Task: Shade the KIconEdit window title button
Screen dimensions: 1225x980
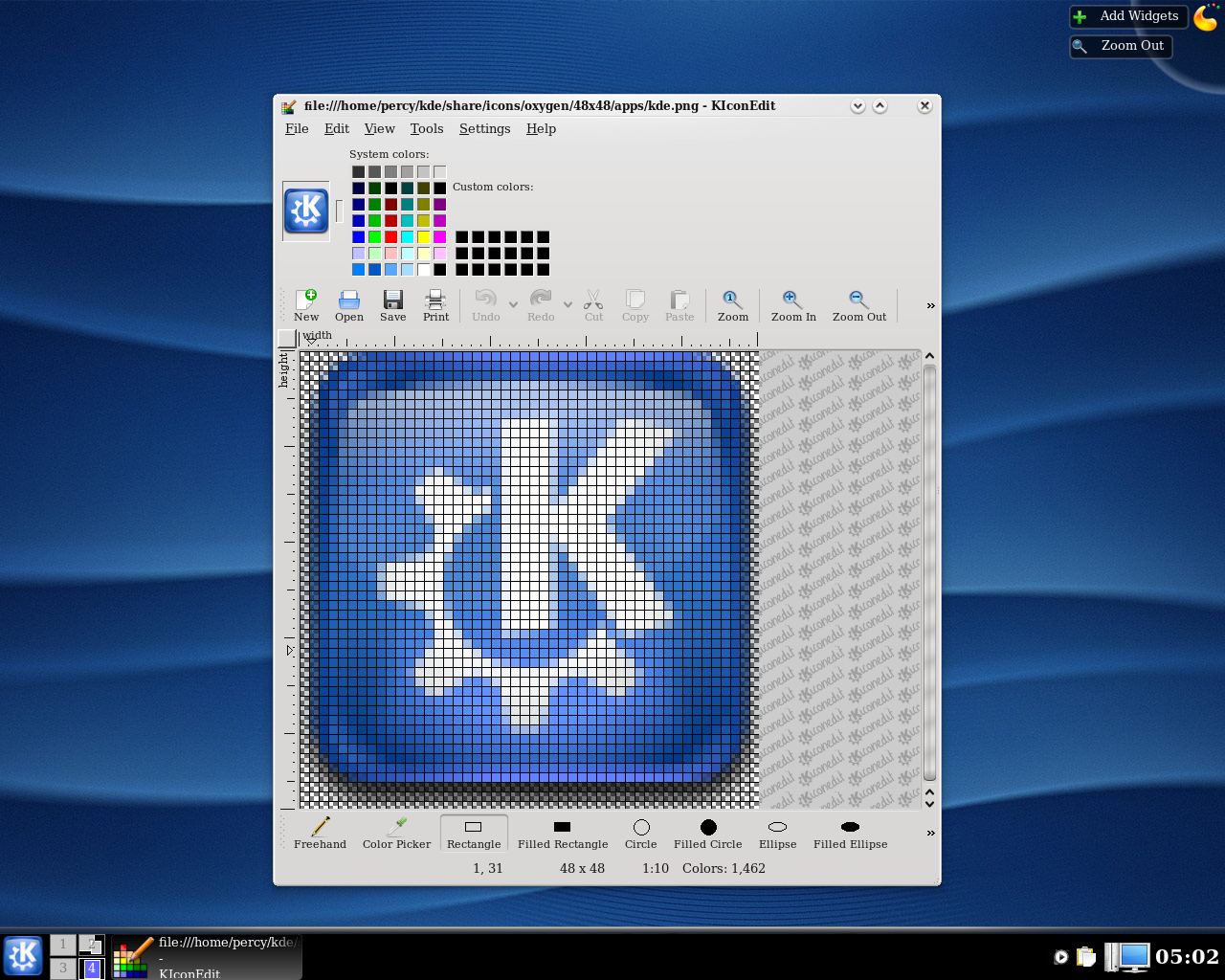Action: pyautogui.click(x=857, y=106)
